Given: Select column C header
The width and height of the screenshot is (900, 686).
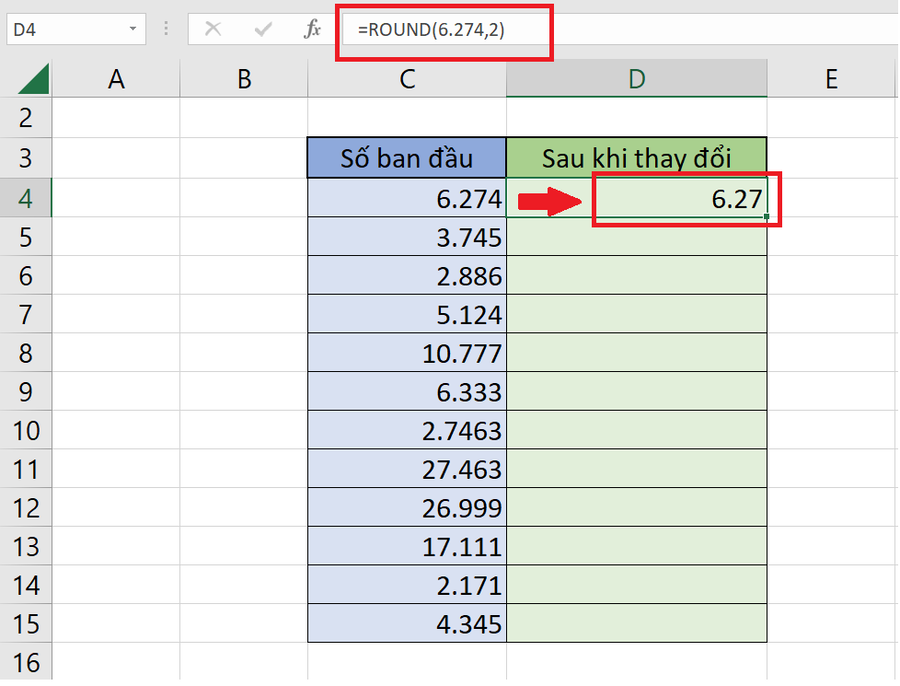Looking at the screenshot, I should coord(407,79).
